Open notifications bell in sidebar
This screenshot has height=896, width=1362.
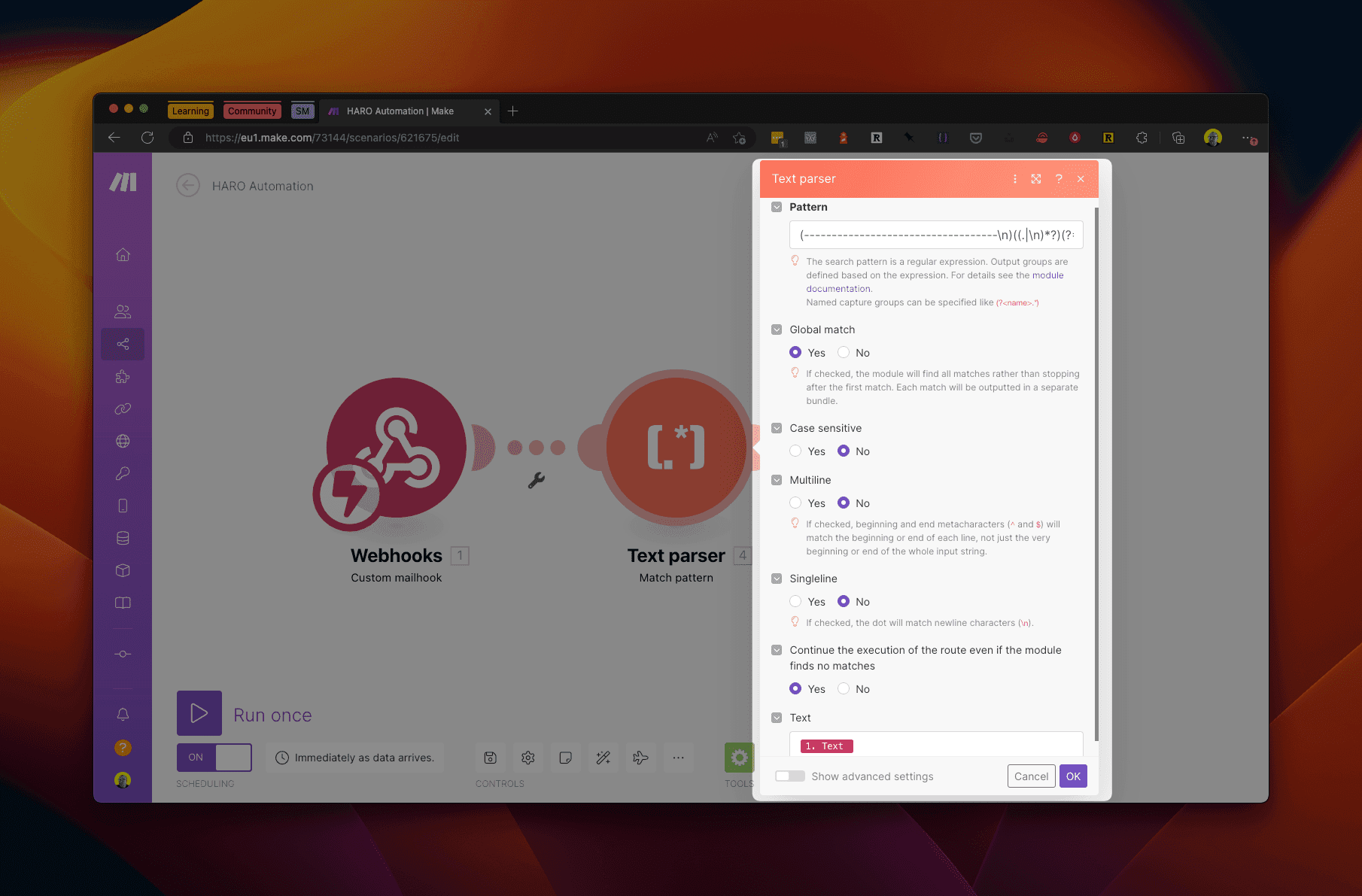pyautogui.click(x=123, y=715)
